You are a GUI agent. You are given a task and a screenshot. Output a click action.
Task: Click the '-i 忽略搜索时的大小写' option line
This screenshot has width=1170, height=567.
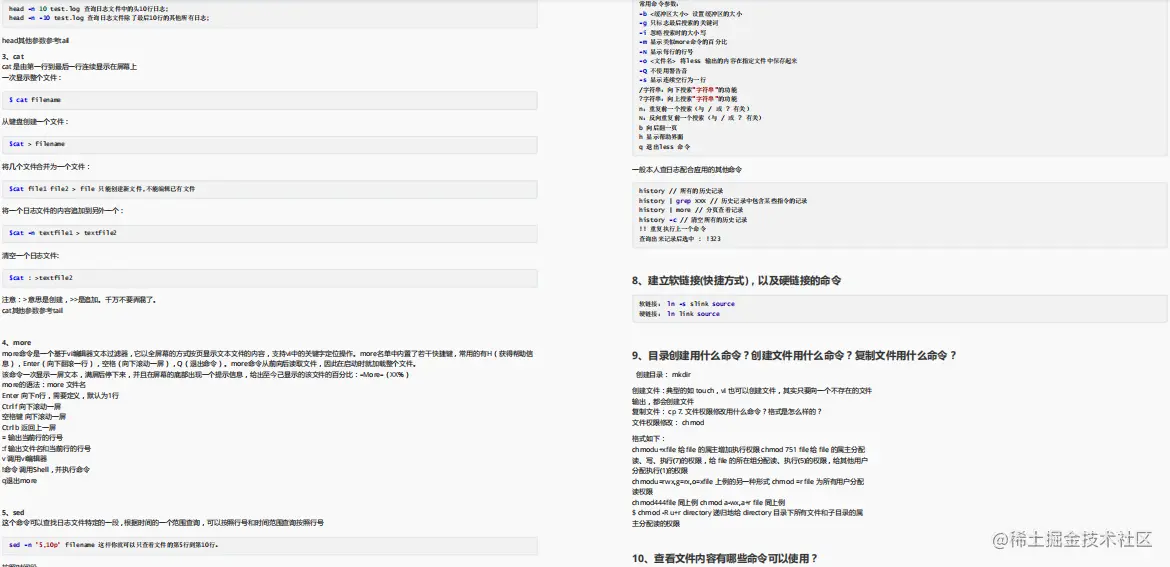(x=673, y=33)
